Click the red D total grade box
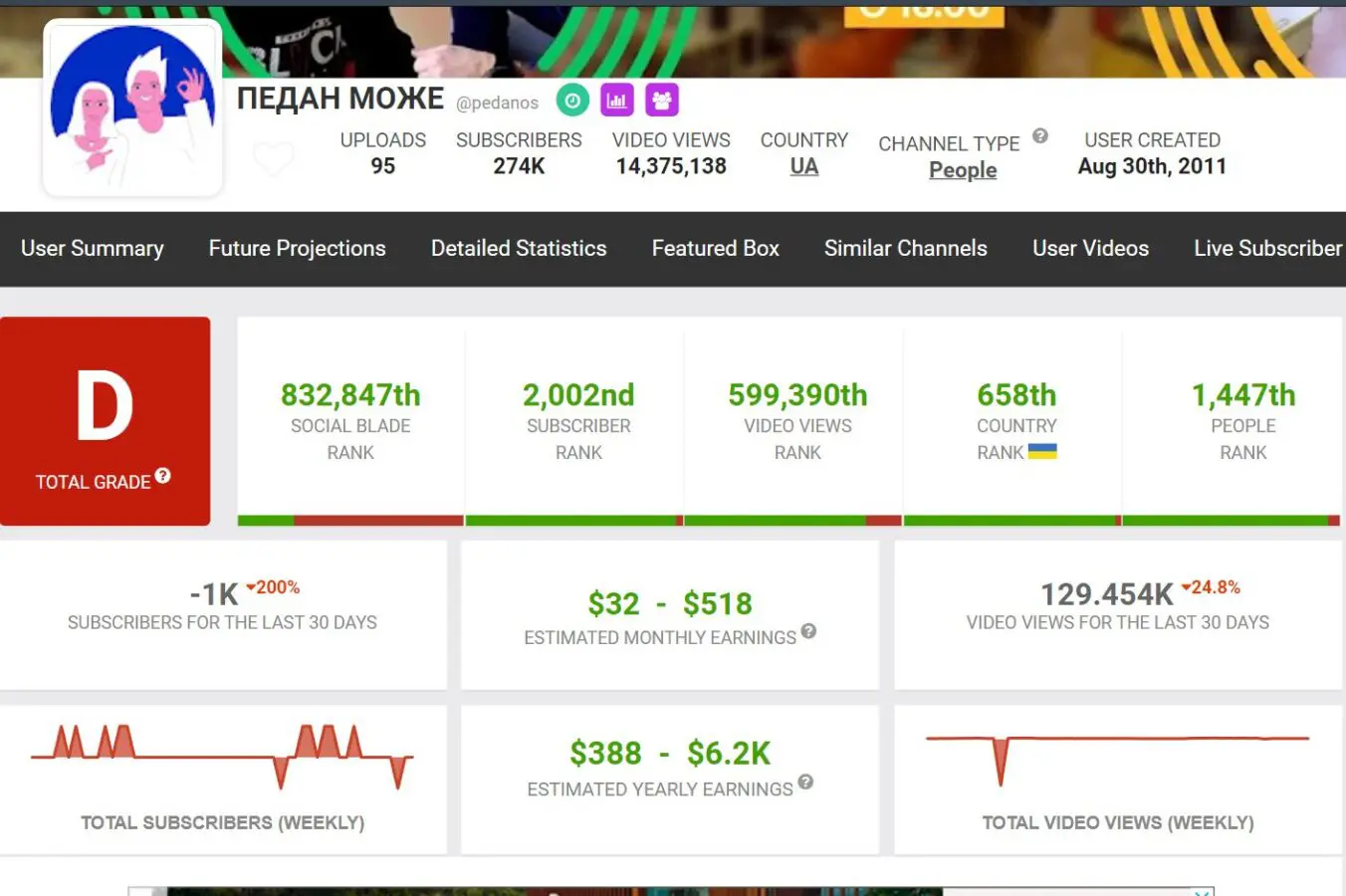Screen dimensions: 1346x896 tap(105, 421)
